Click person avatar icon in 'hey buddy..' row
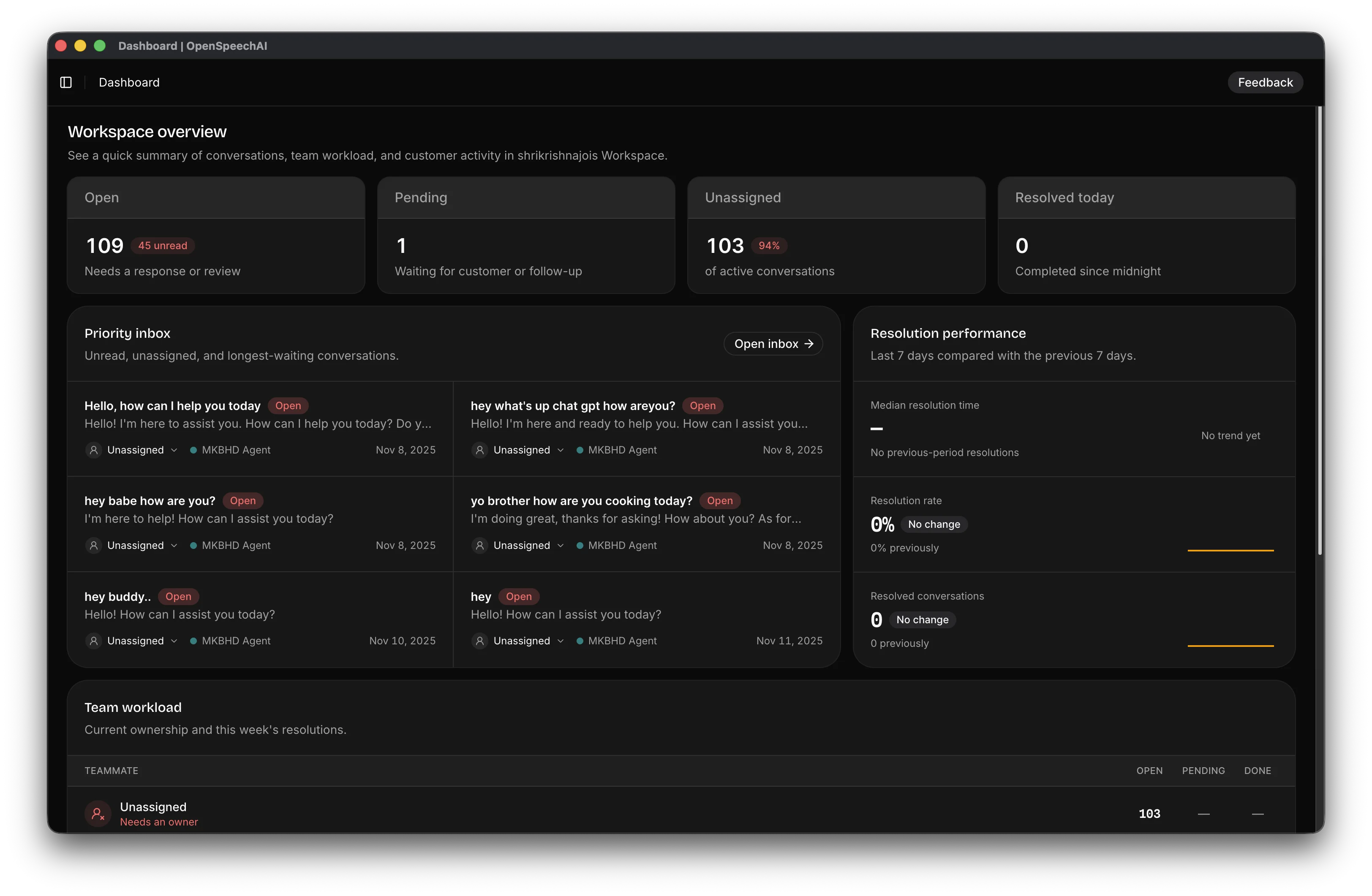Screen dimensions: 1372x896 pyautogui.click(x=93, y=641)
